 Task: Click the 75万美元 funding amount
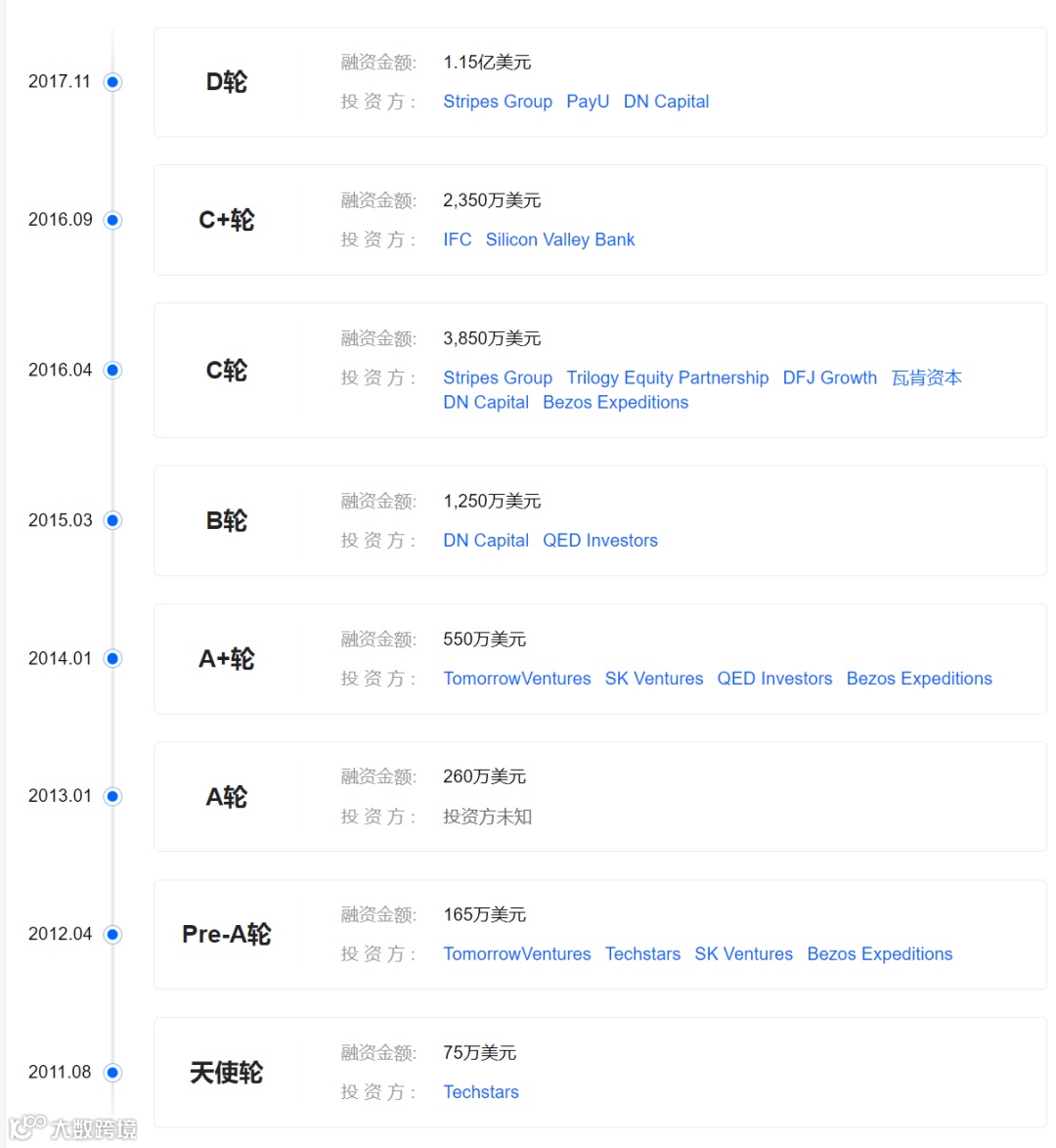(480, 1053)
